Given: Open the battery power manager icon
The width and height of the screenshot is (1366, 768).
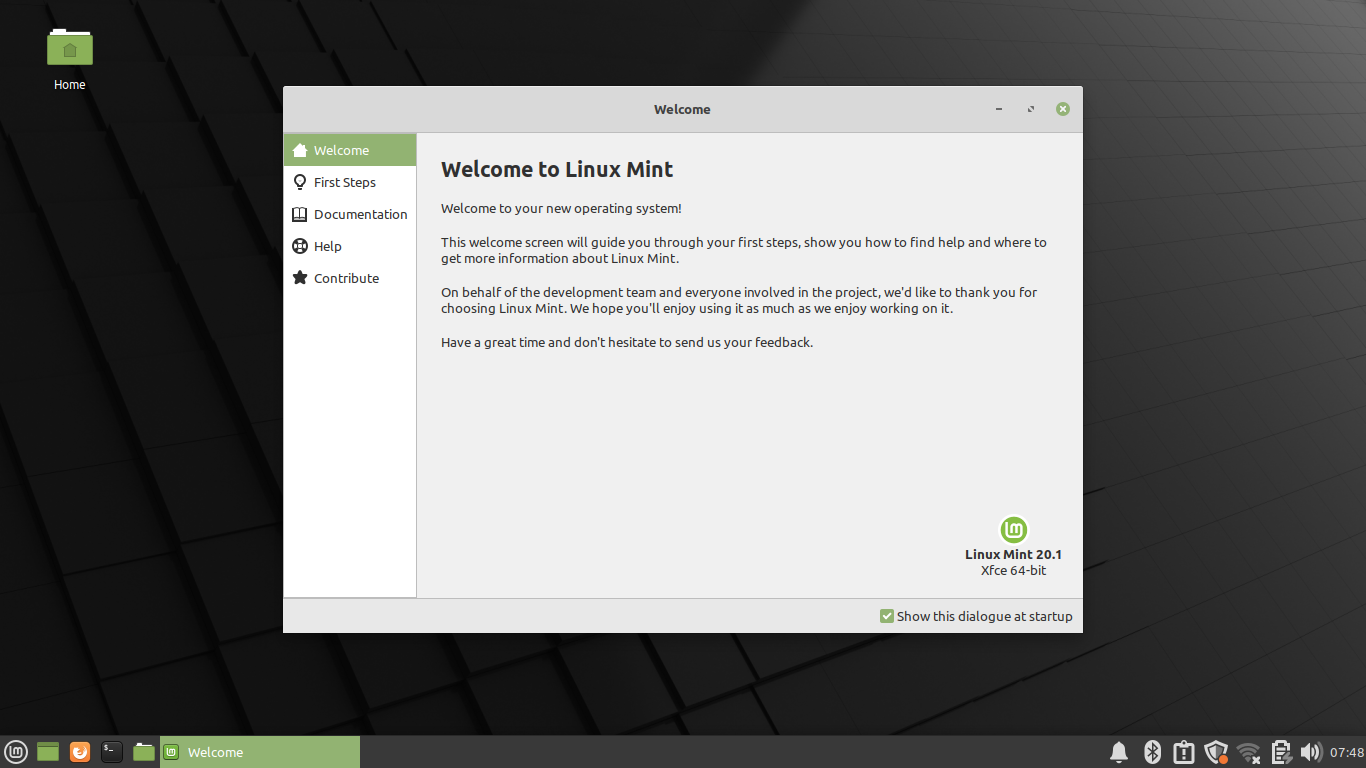Looking at the screenshot, I should (1280, 752).
